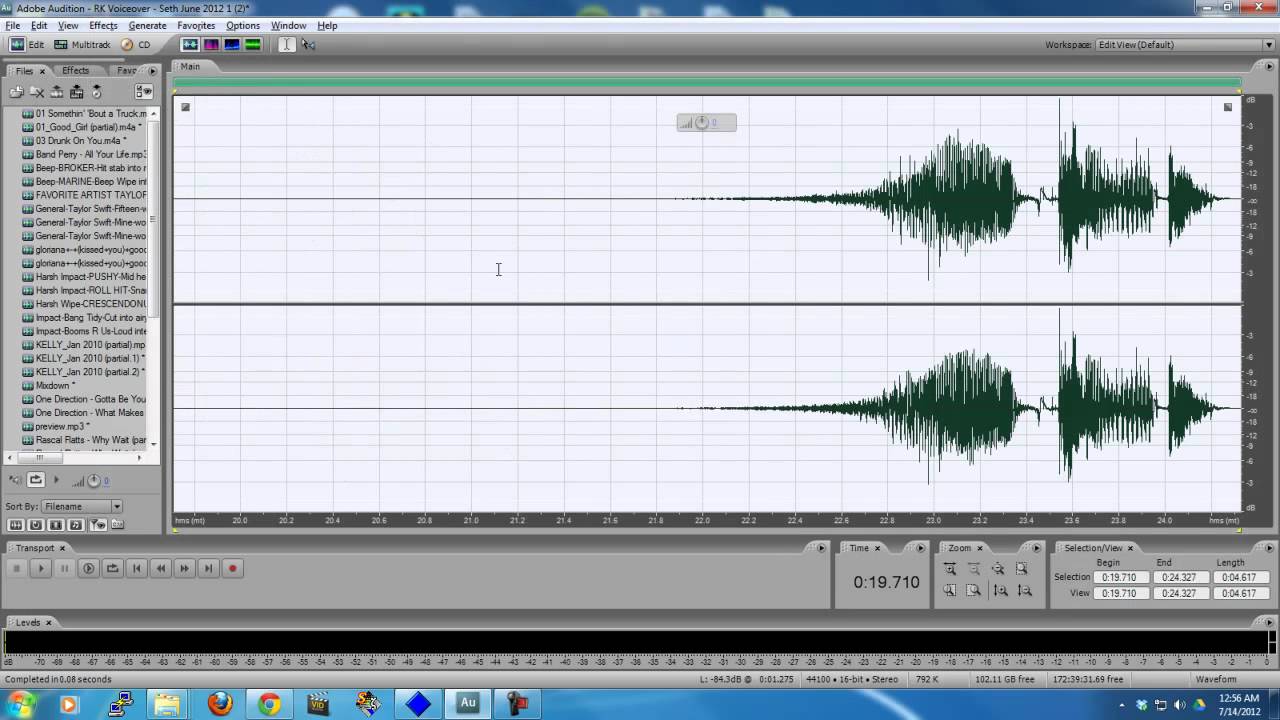Toggle Loop Play in Files panel
Viewport: 1280px width, 720px height.
coord(36,480)
